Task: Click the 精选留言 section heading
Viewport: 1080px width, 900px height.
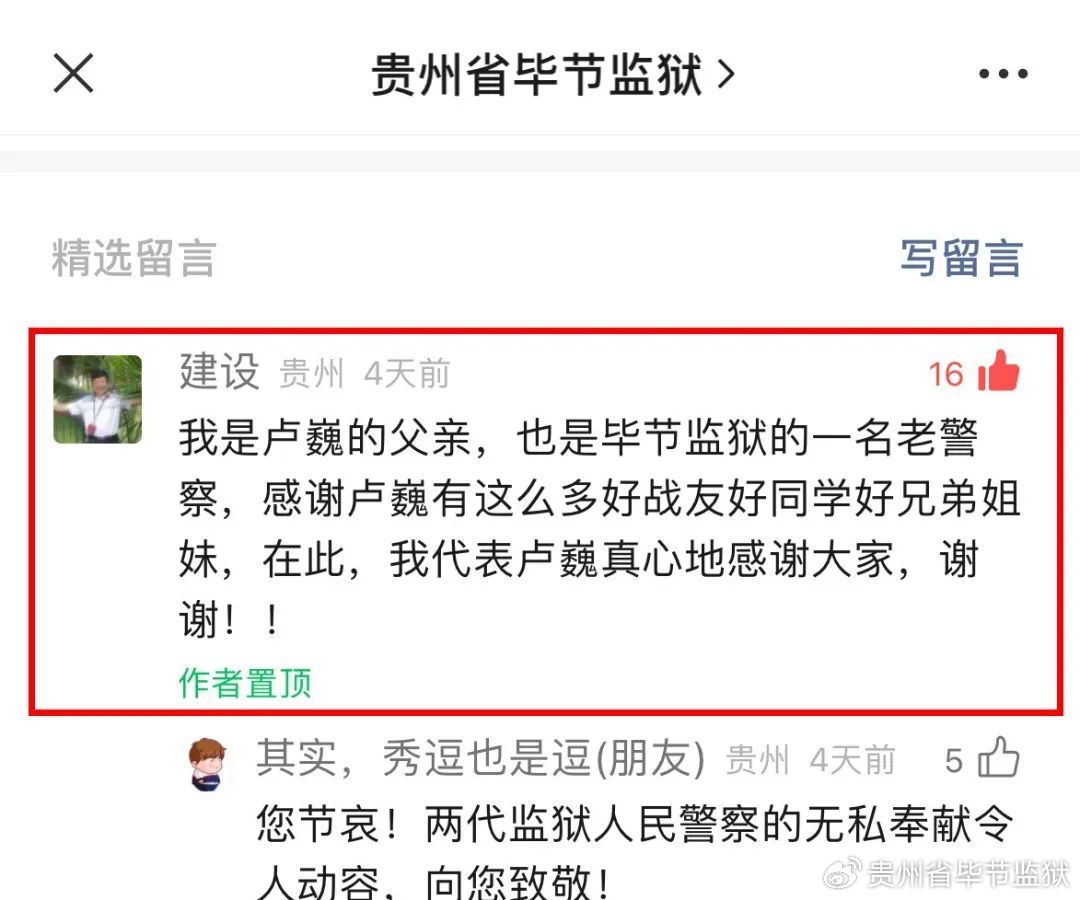Action: coord(134,258)
